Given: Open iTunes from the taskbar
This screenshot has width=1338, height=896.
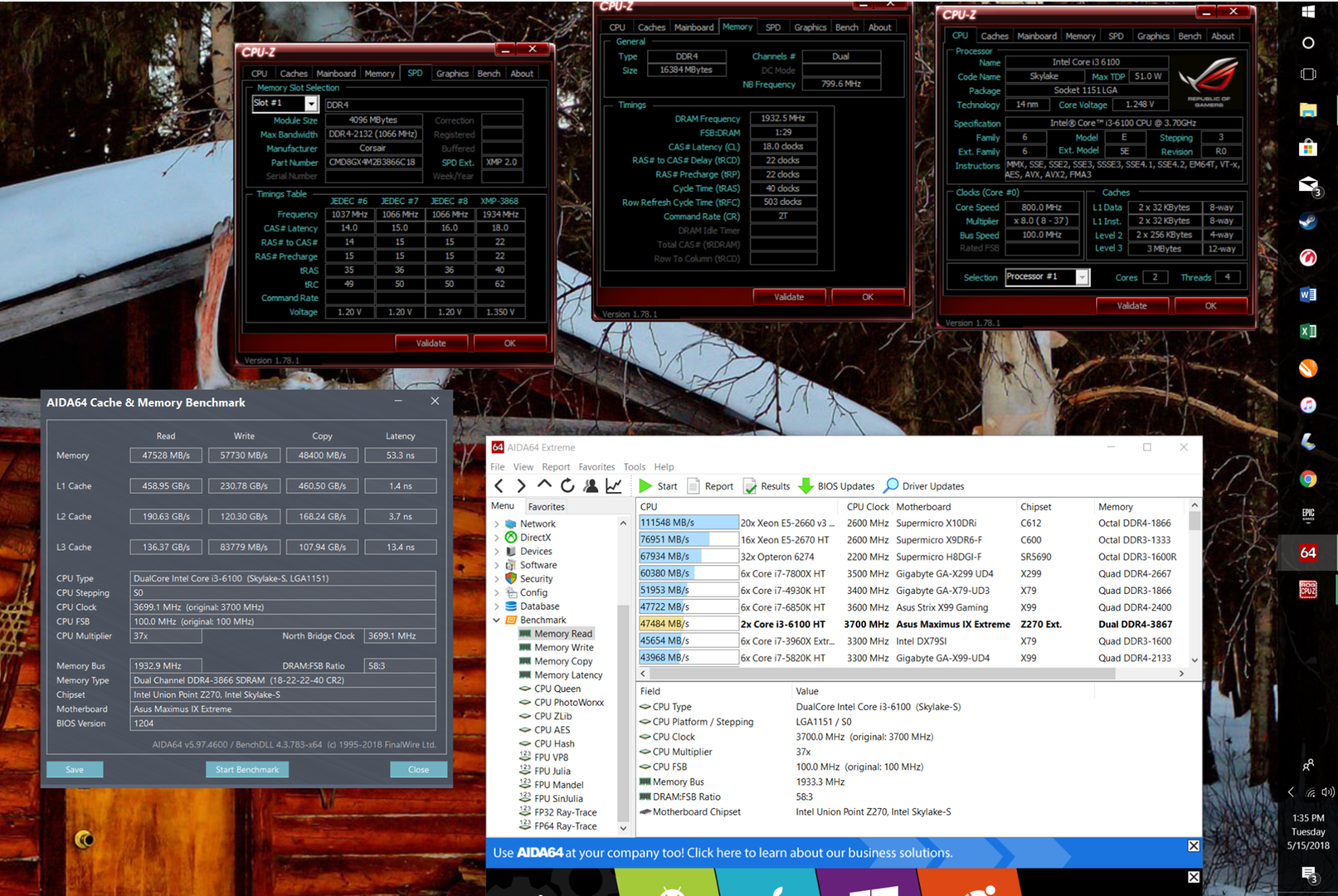Looking at the screenshot, I should [x=1308, y=405].
